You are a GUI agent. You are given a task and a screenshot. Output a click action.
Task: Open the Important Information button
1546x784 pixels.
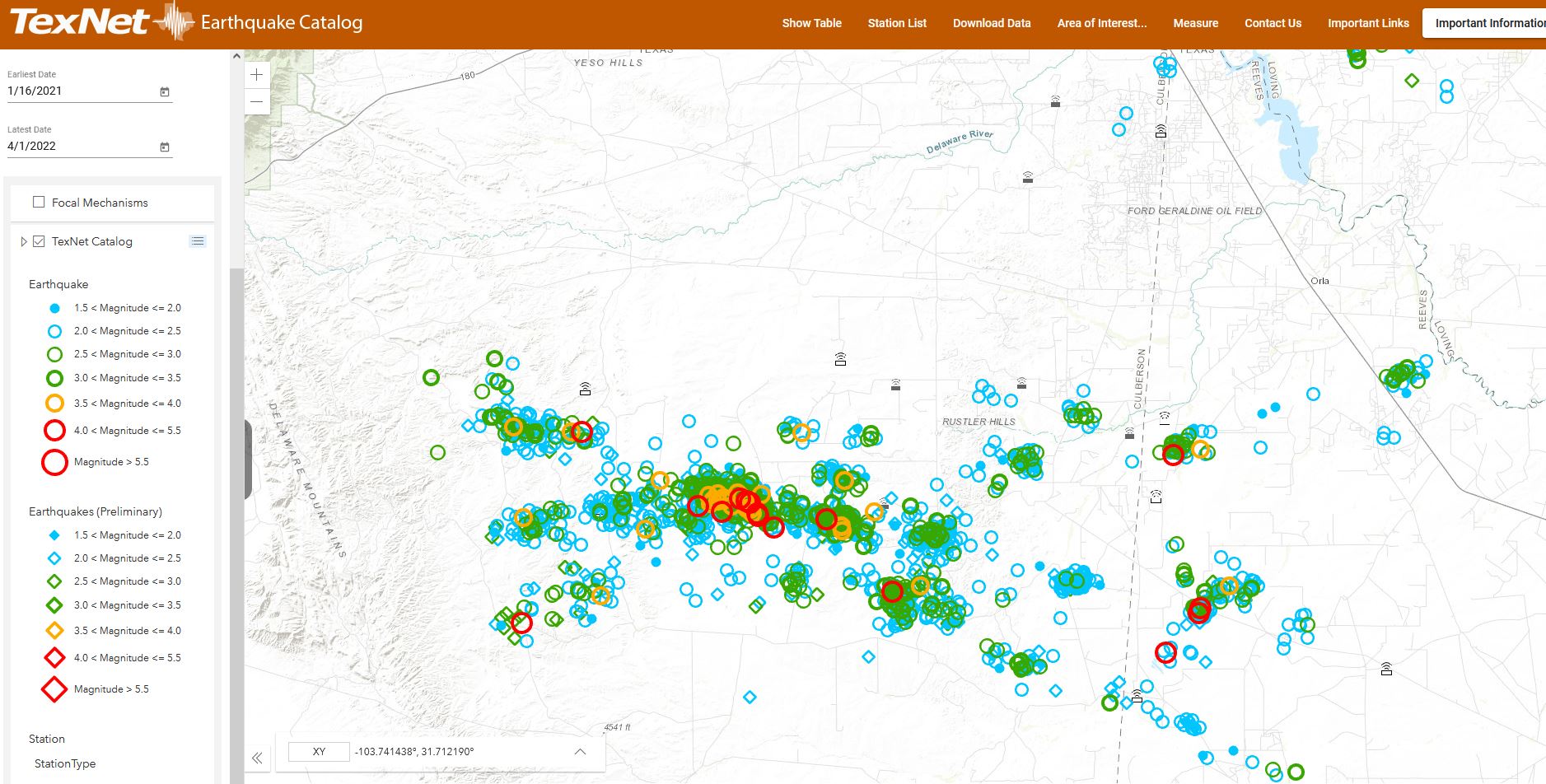click(x=1484, y=23)
